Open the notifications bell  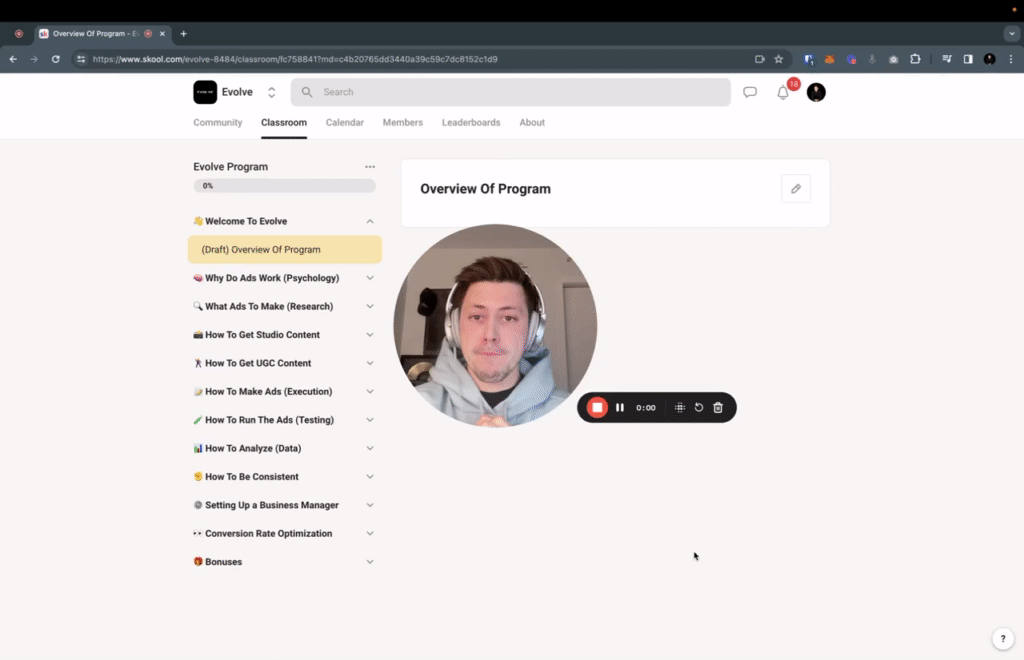click(x=783, y=92)
